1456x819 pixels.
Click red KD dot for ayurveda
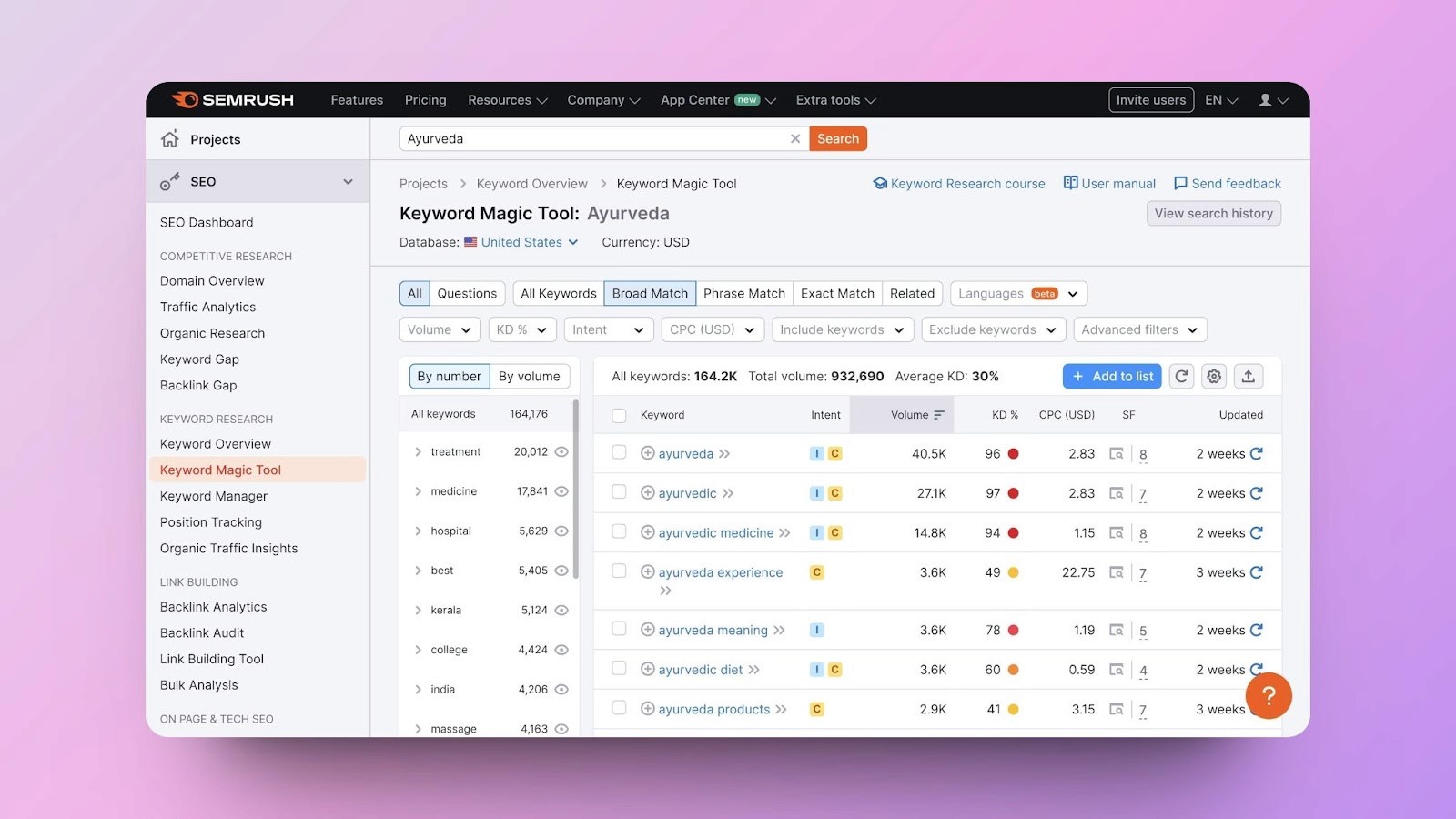[1013, 453]
